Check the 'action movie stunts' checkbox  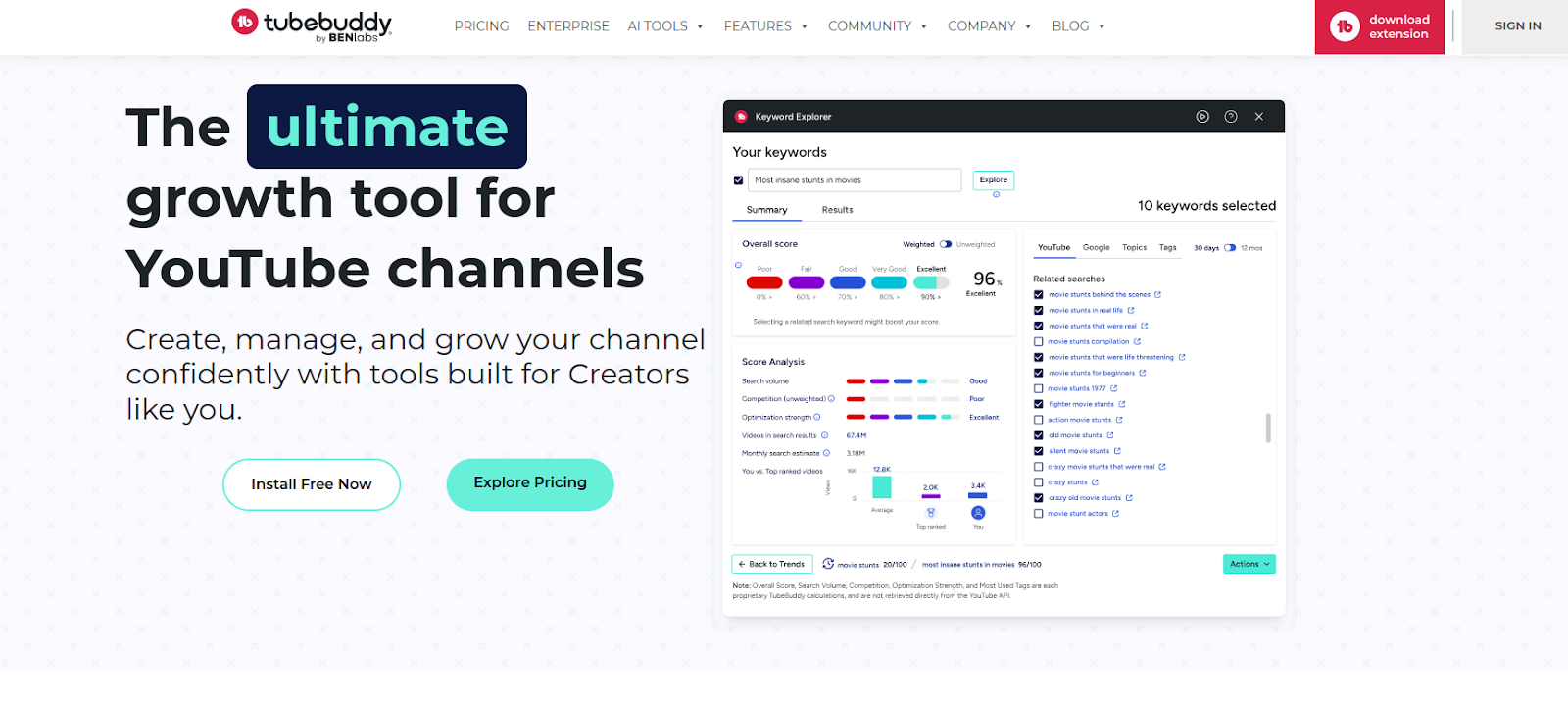[1039, 420]
